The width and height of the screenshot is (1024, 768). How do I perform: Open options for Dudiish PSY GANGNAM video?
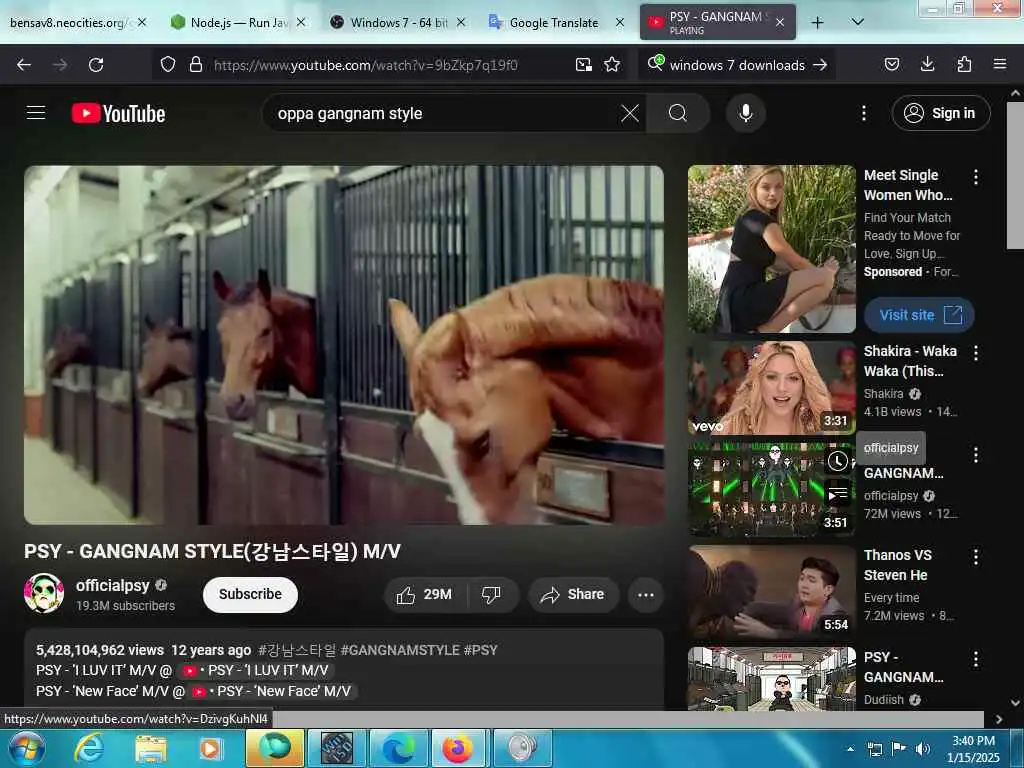976,659
